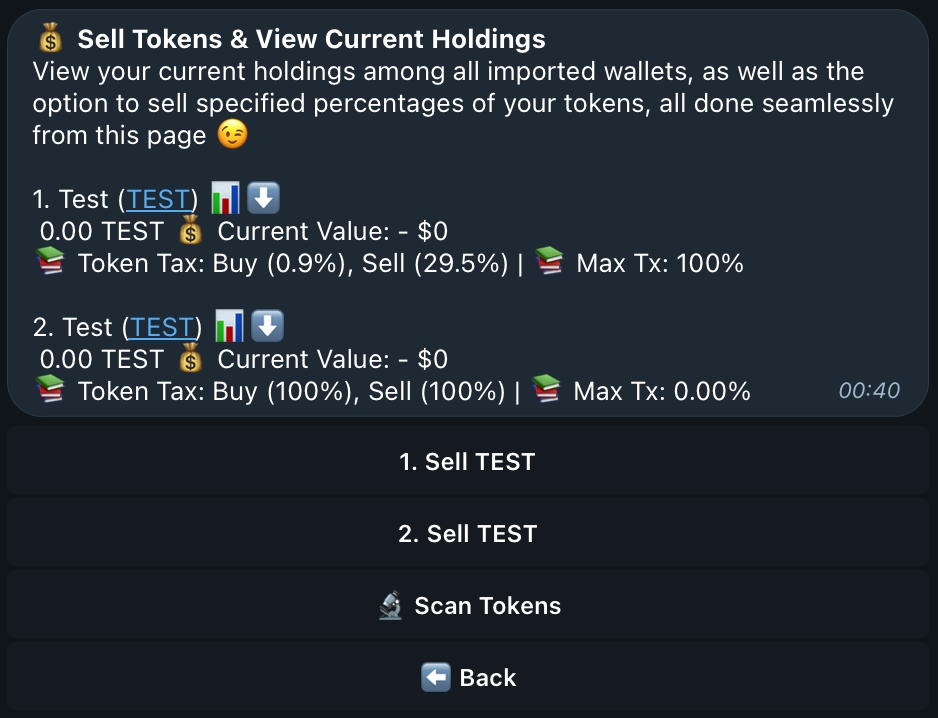Click the left arrow icon on the Back button

tap(436, 678)
